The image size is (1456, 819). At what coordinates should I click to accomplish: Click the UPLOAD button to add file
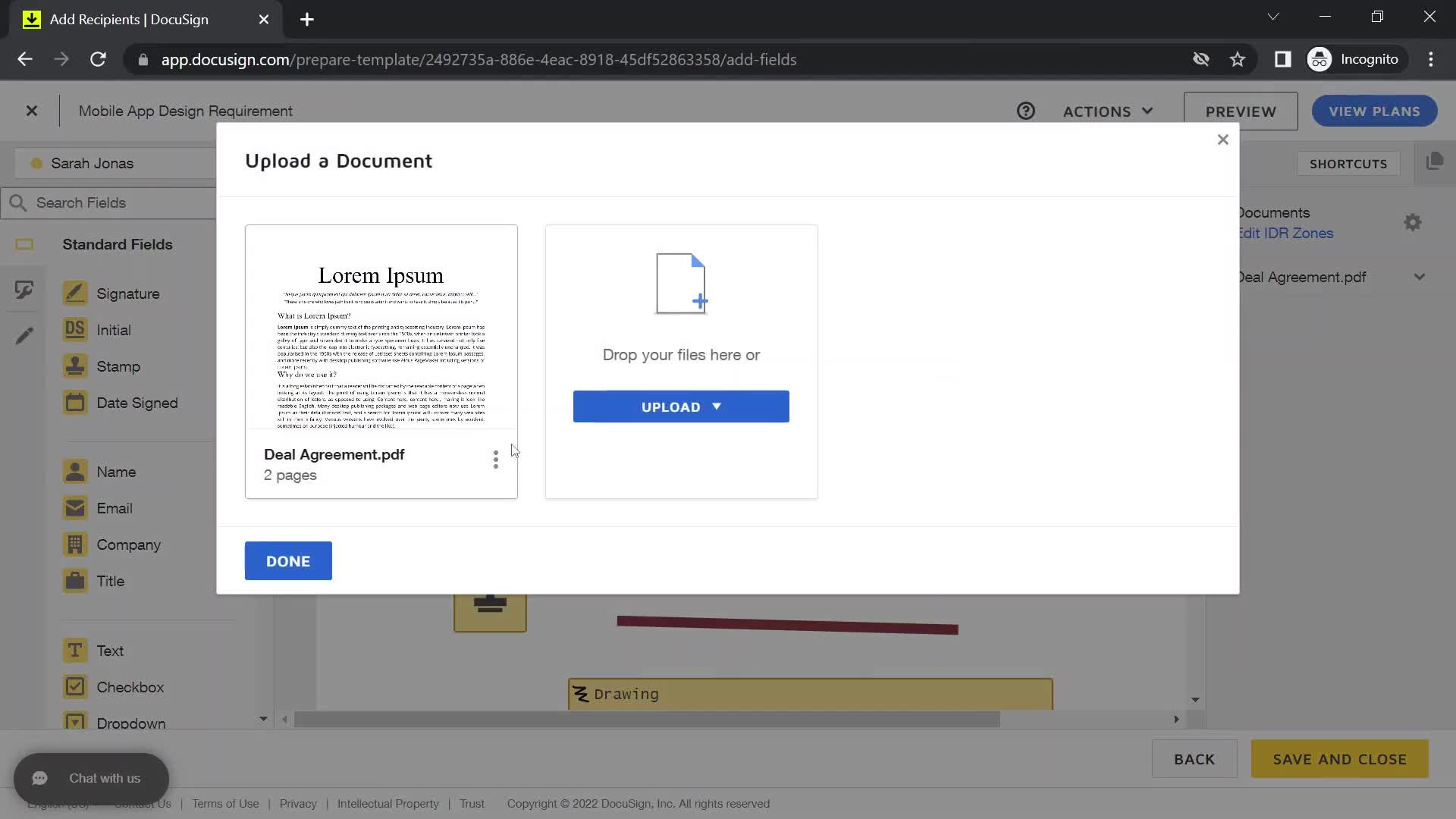(681, 407)
